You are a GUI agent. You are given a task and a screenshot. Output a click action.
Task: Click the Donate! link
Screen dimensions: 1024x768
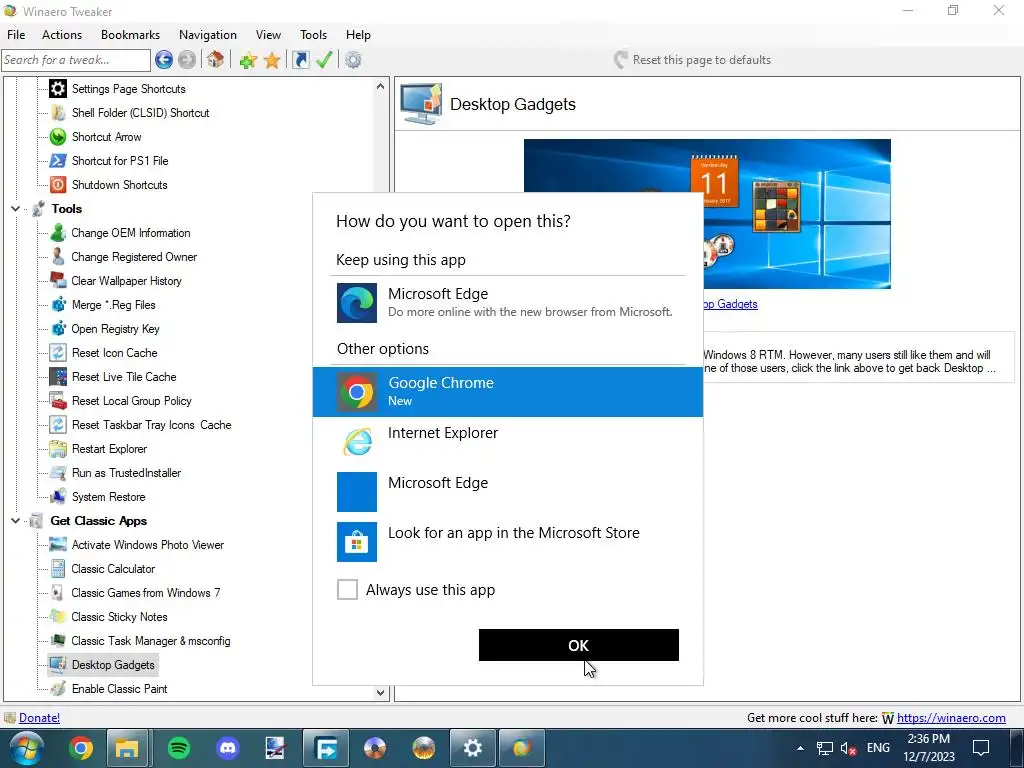pos(40,718)
